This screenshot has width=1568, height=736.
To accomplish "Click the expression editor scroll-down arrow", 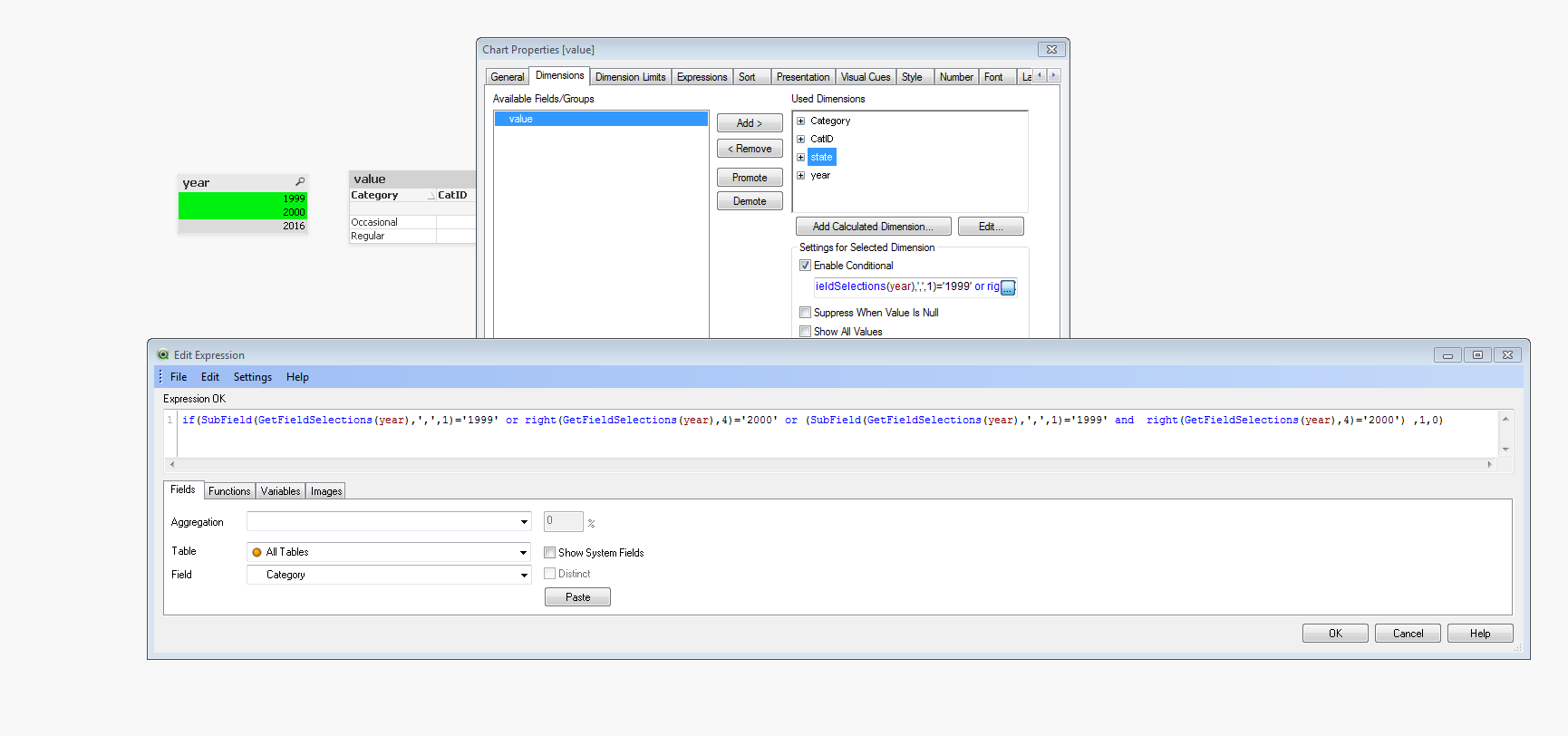I will point(1505,449).
